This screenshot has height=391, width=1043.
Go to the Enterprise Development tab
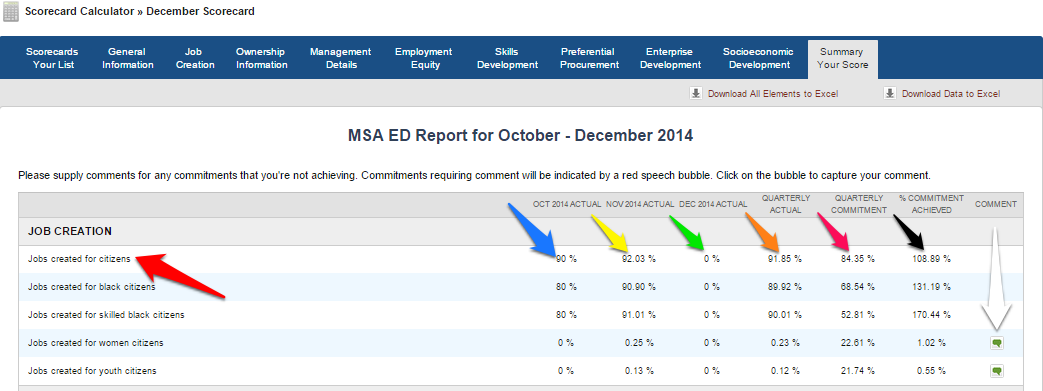coord(669,58)
